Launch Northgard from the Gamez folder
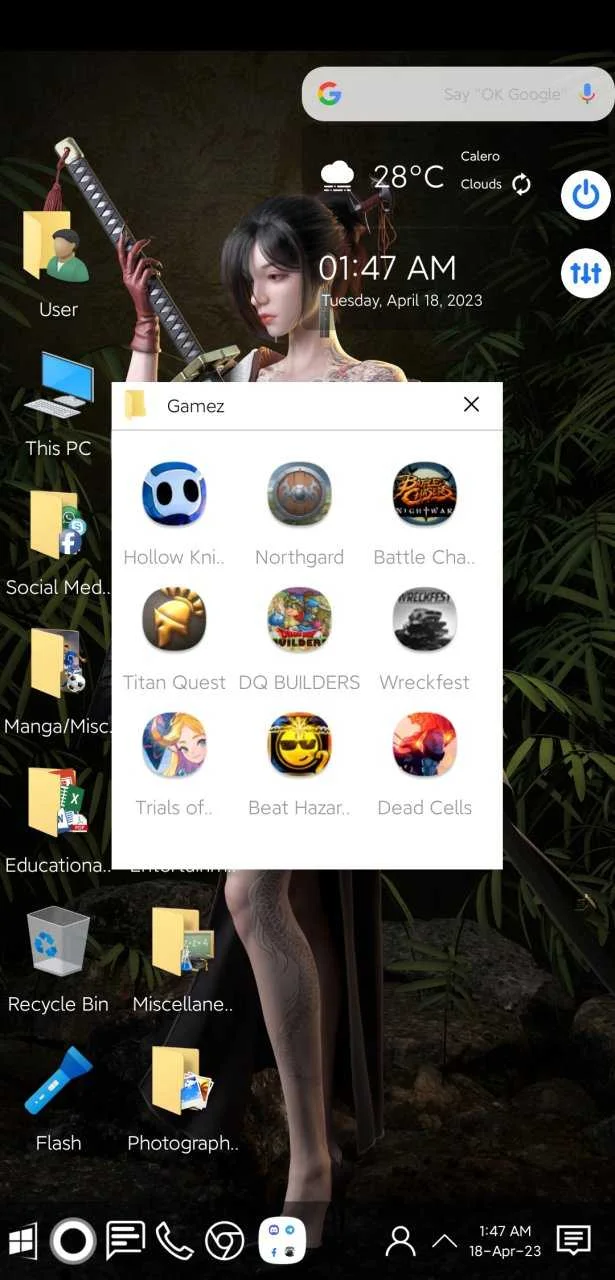Viewport: 615px width, 1280px height. pos(299,494)
